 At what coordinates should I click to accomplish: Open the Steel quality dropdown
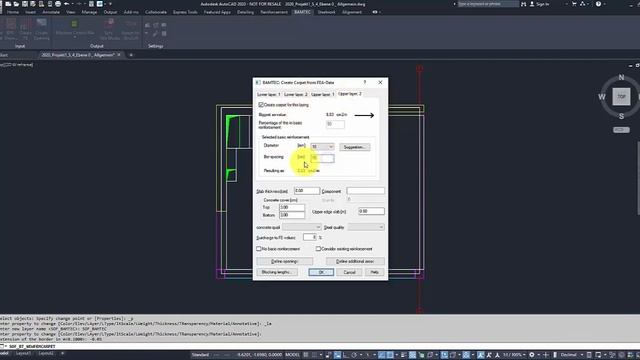coord(366,227)
